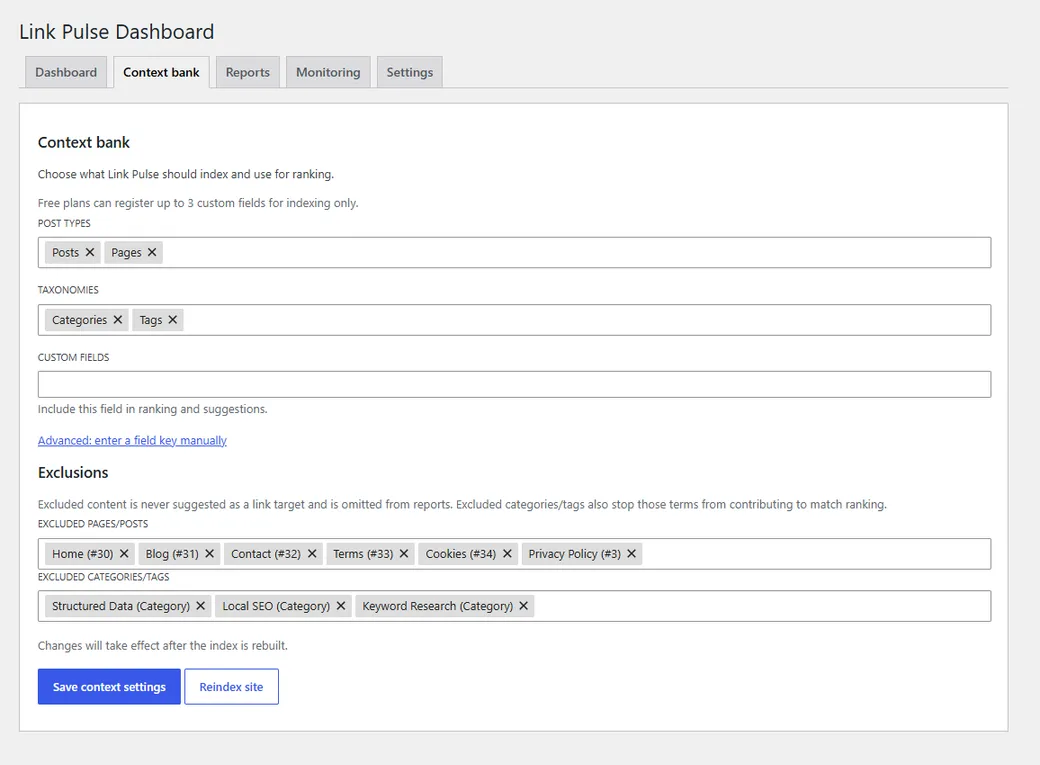Delete Blog (#31) exclusion using X

pos(209,553)
